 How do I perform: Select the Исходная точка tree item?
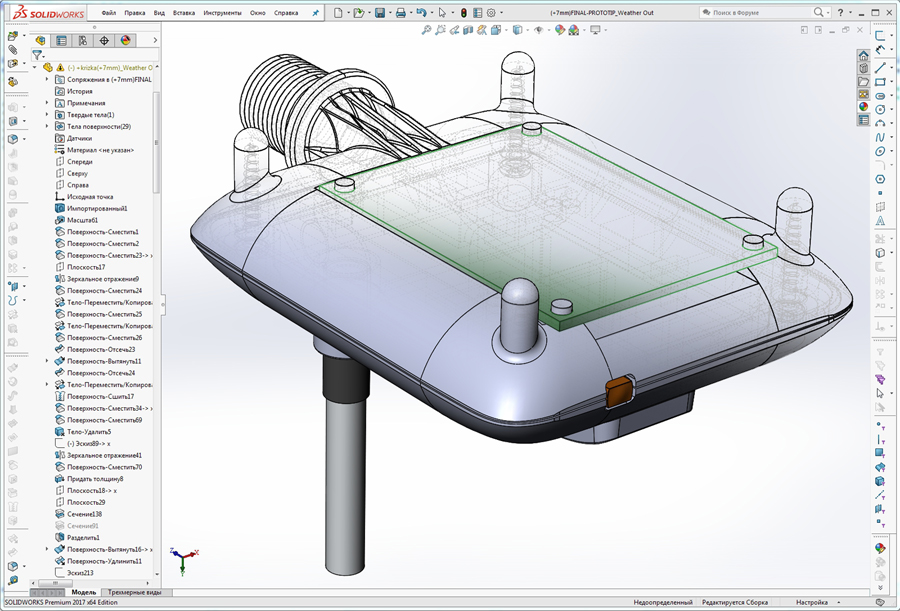[x=90, y=197]
